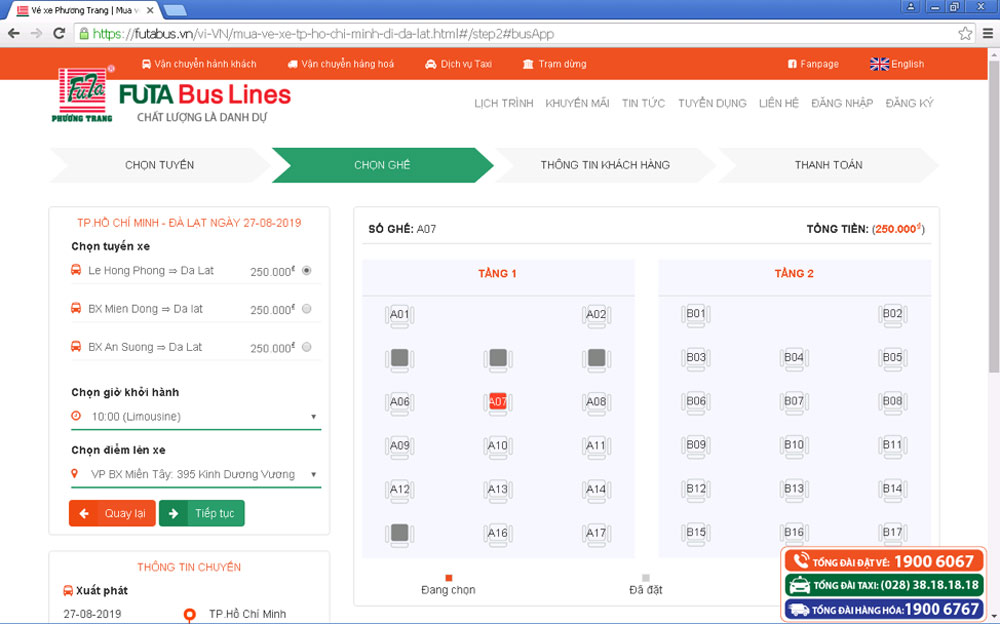This screenshot has height=624, width=1000.
Task: Open Vận chuyển hàng hoá link
Action: tap(341, 64)
